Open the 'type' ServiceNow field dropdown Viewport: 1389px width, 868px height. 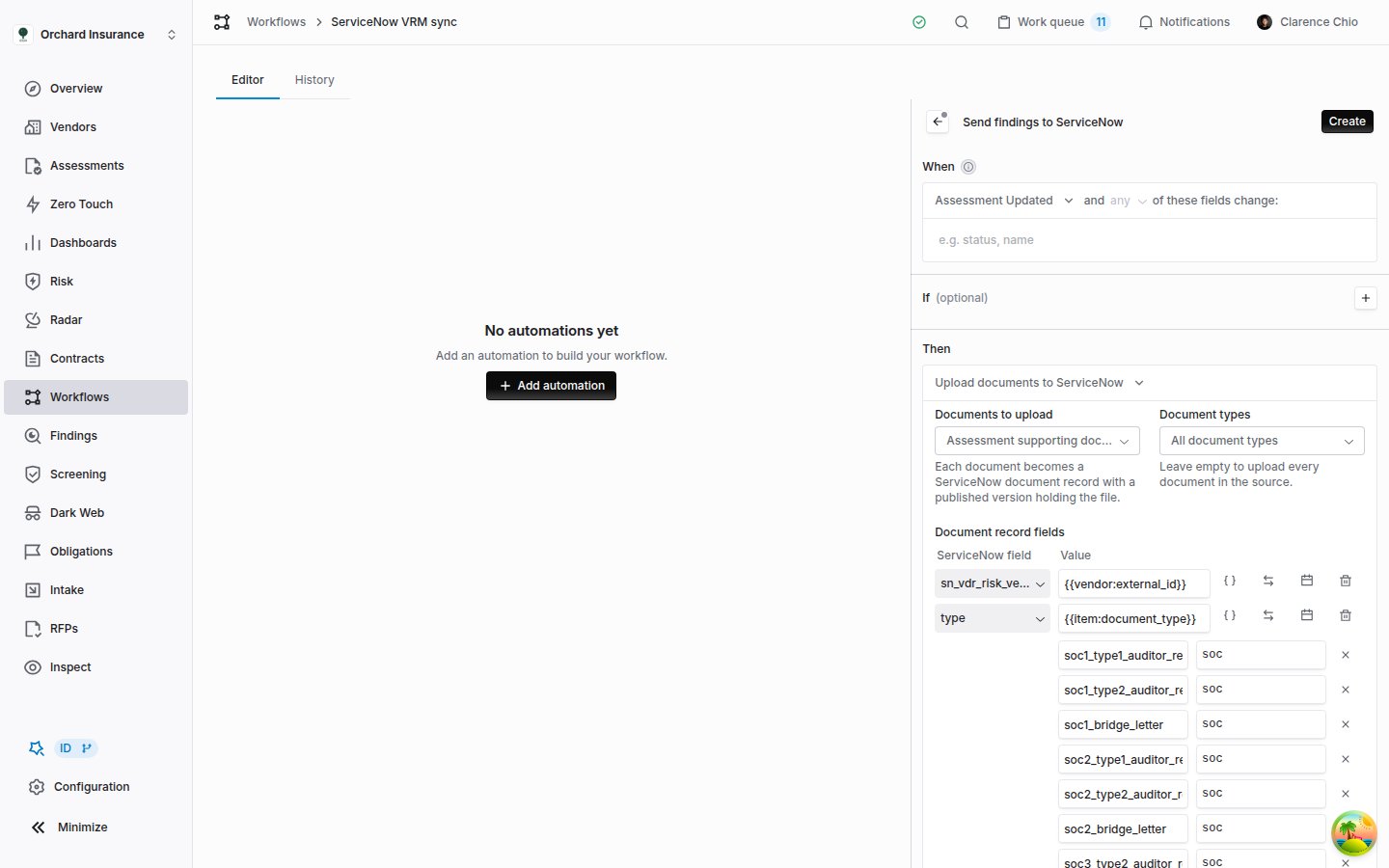[993, 618]
